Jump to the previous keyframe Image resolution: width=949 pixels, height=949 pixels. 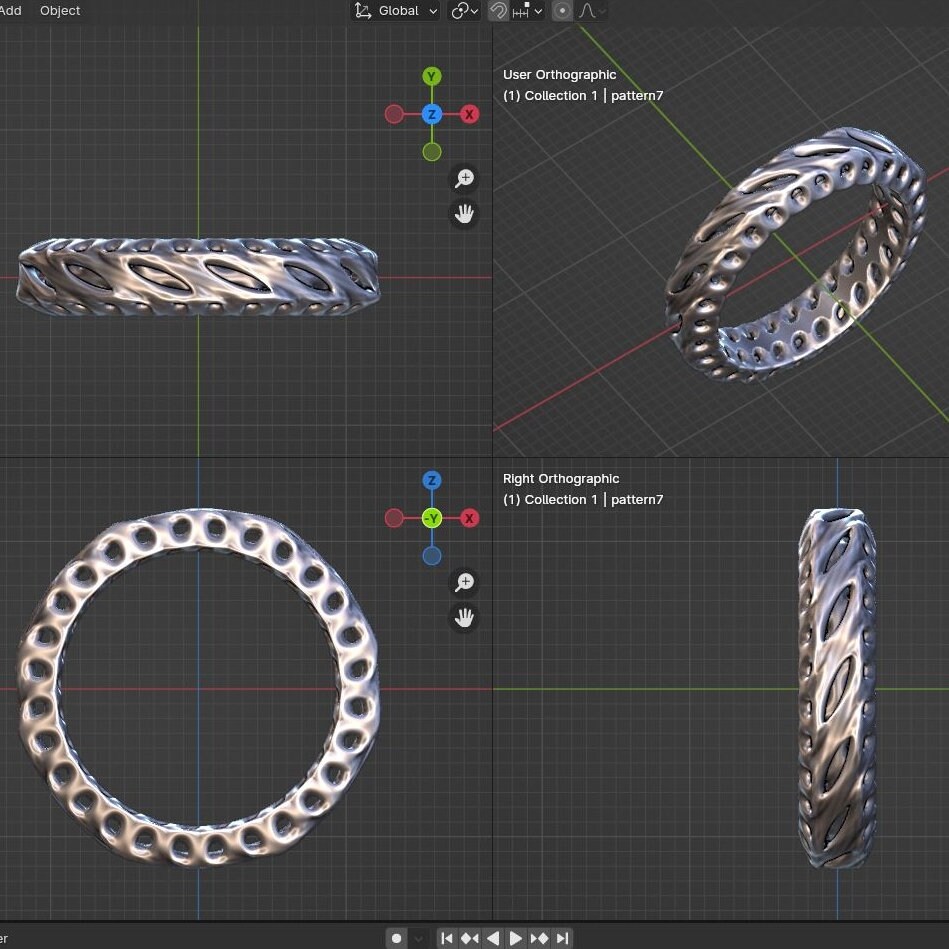[x=470, y=938]
